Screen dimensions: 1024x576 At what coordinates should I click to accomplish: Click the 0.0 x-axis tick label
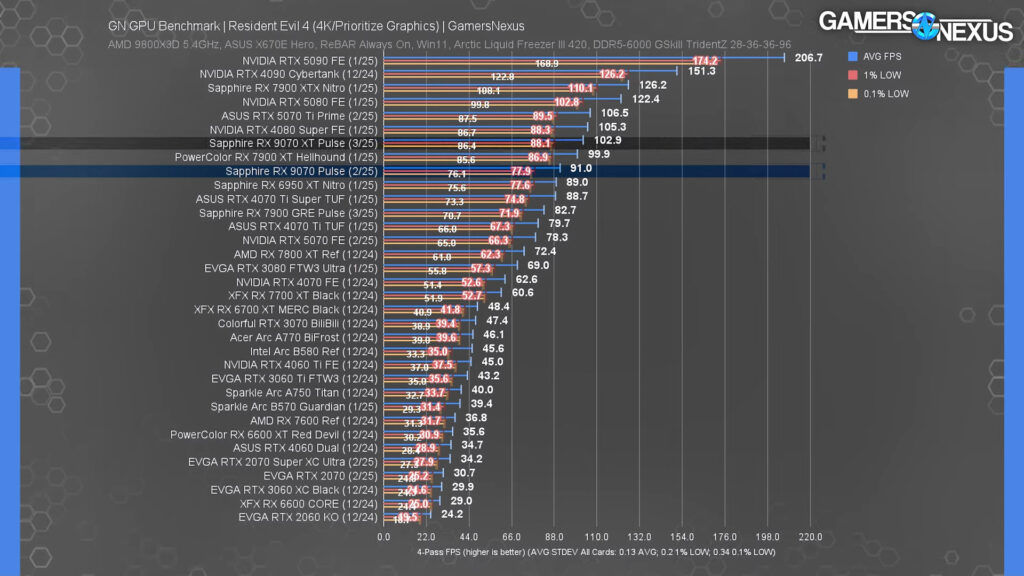(x=383, y=537)
